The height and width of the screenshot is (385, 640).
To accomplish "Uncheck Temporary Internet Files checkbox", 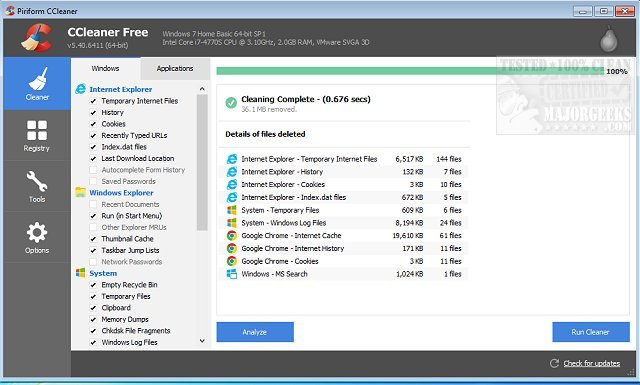I will click(93, 101).
